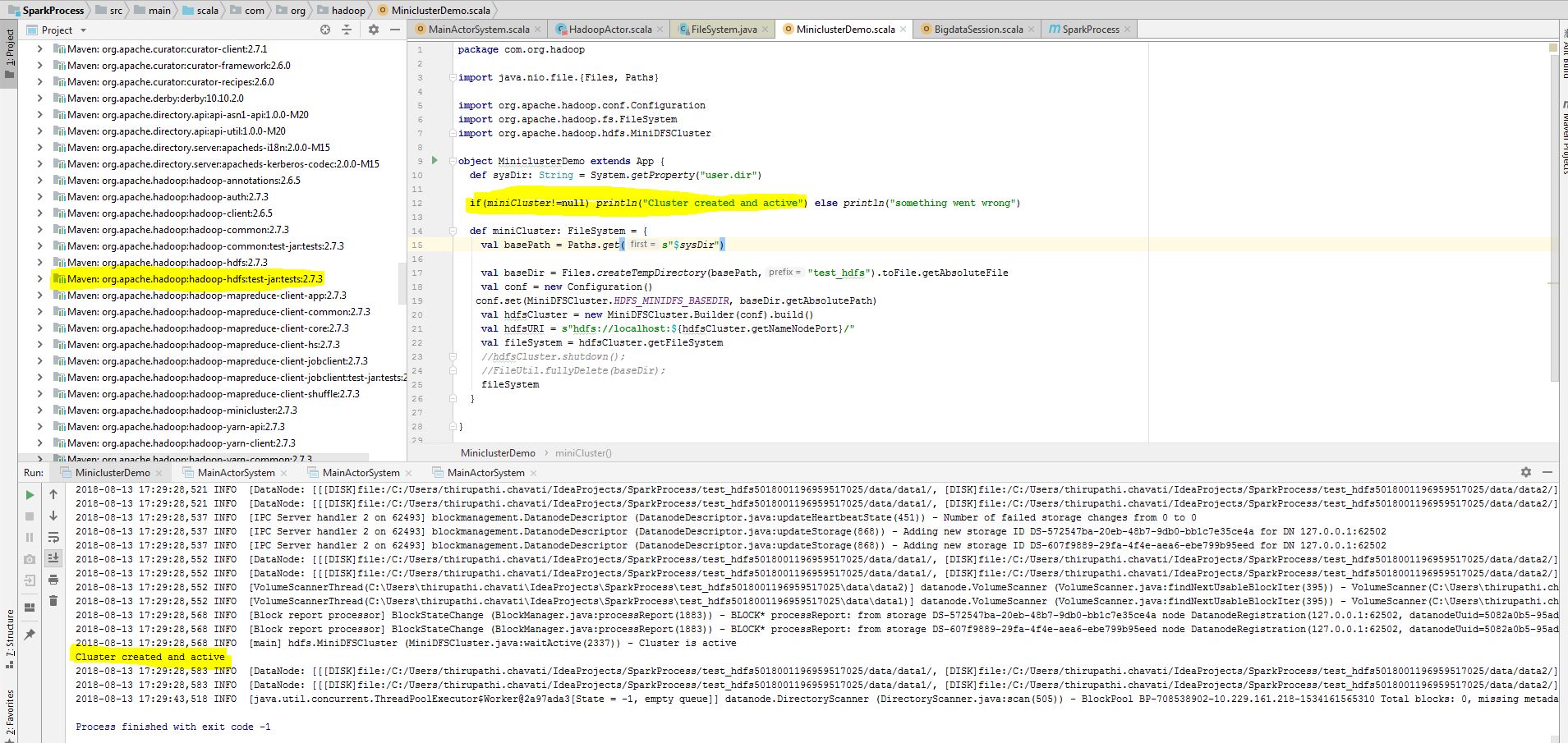Expand Maven curator-client:2.7.1 node
The height and width of the screenshot is (743, 1568).
point(39,49)
